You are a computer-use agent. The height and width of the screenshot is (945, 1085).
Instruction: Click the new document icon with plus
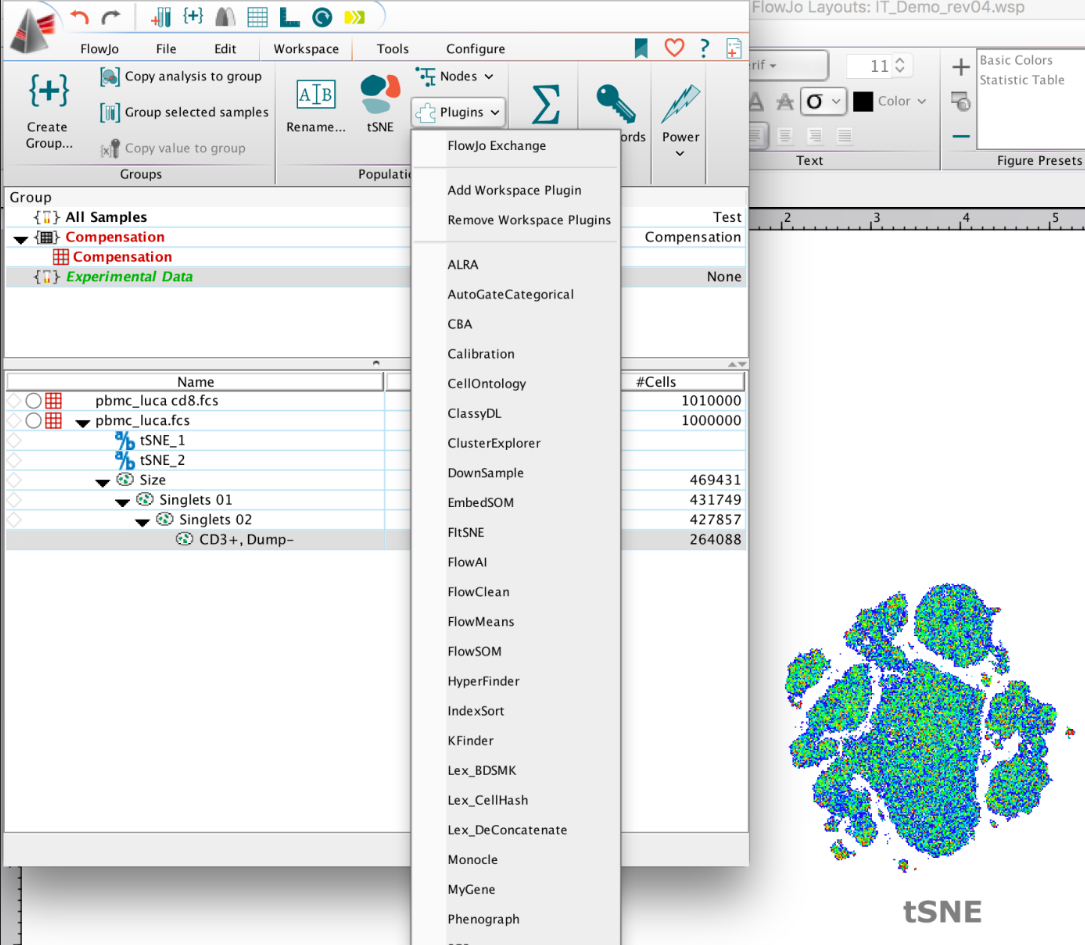tap(733, 48)
